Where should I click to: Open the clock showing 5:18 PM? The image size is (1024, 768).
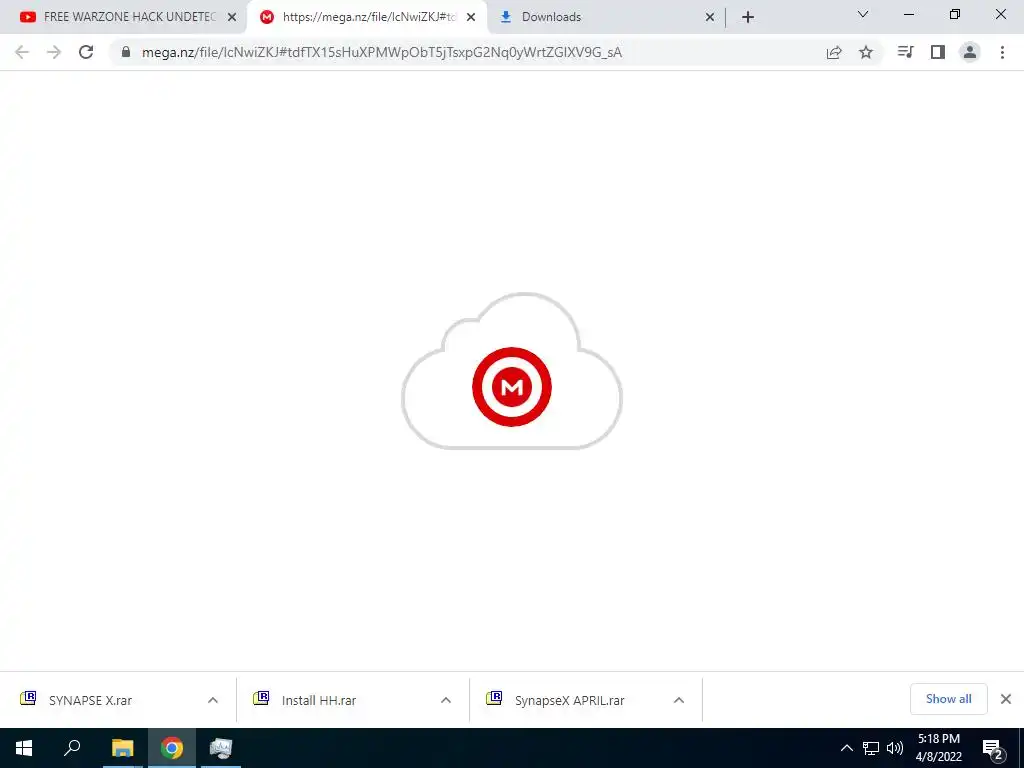click(x=939, y=748)
